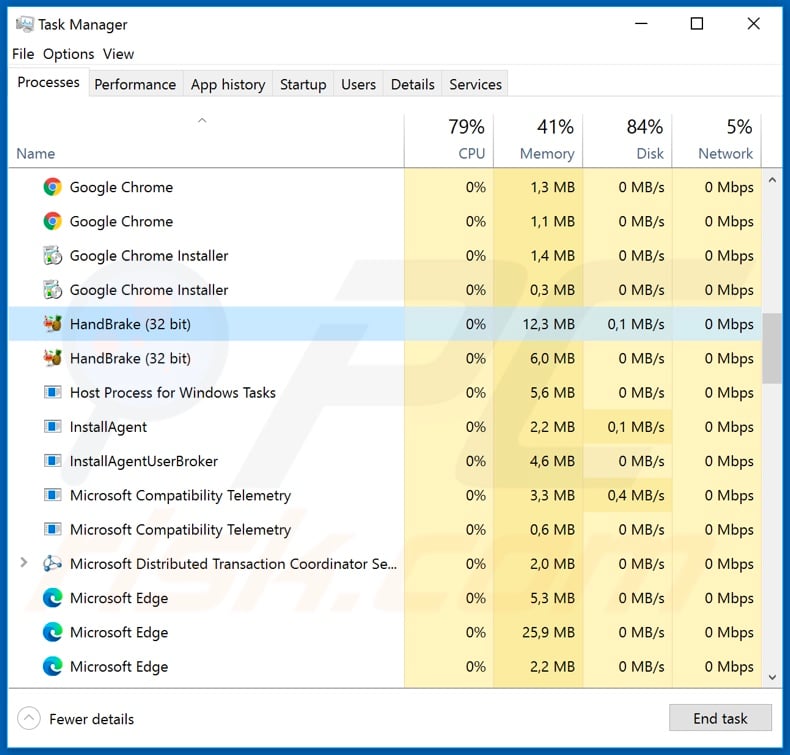
Task: Click the InstallAgentUserBroker process icon
Action: (x=52, y=460)
